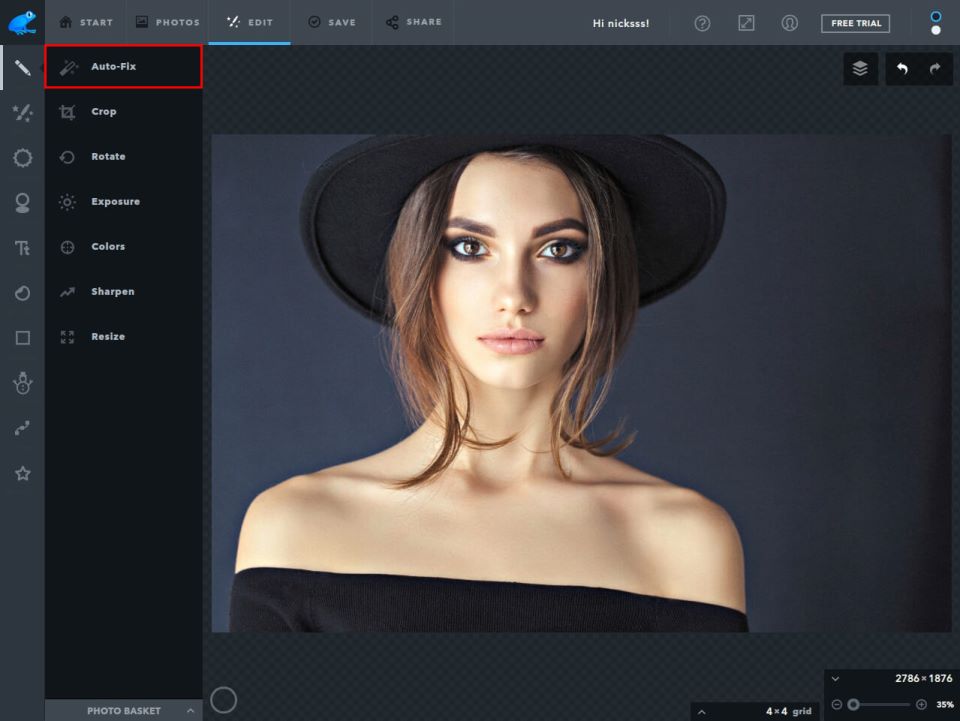The height and width of the screenshot is (721, 960).
Task: Open the octagon-shaped sidebar icon
Action: coord(23,158)
